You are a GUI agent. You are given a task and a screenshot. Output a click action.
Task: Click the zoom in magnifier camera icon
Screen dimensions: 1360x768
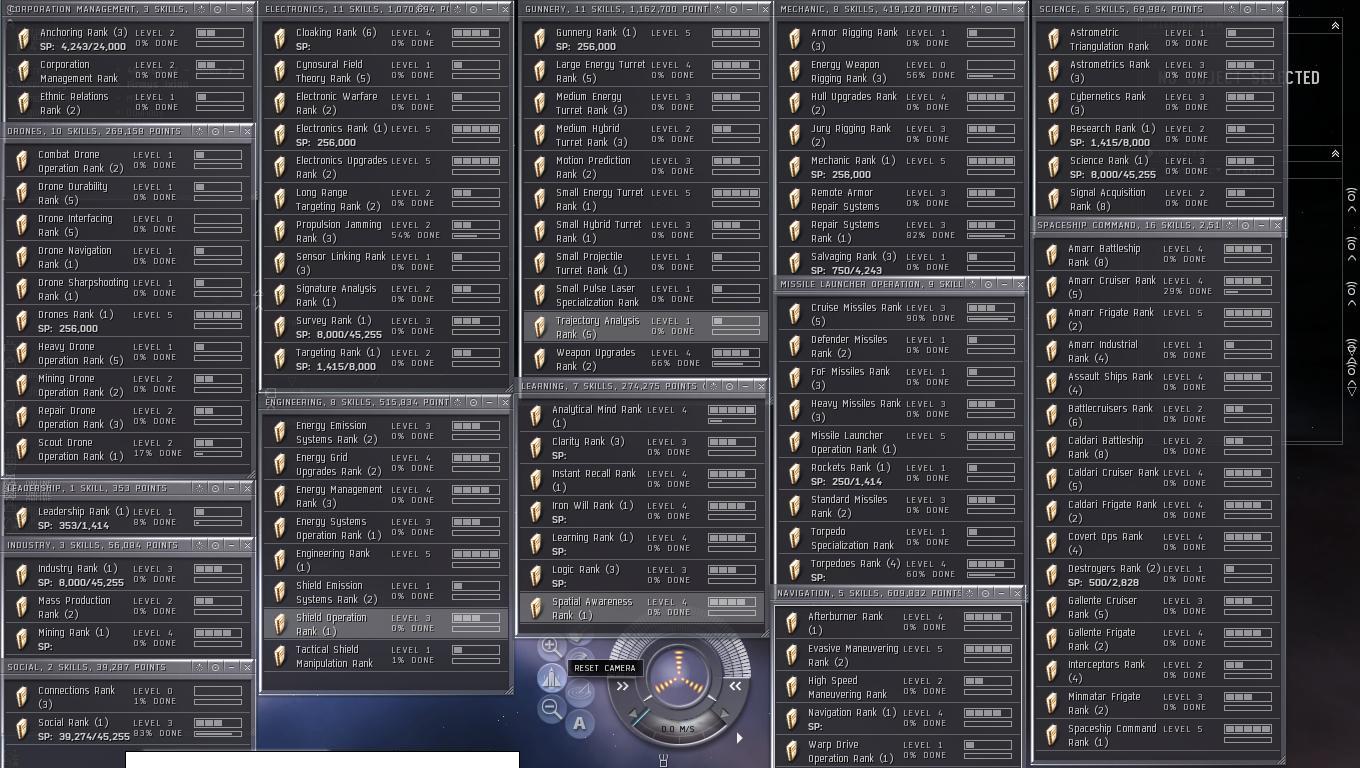[550, 647]
